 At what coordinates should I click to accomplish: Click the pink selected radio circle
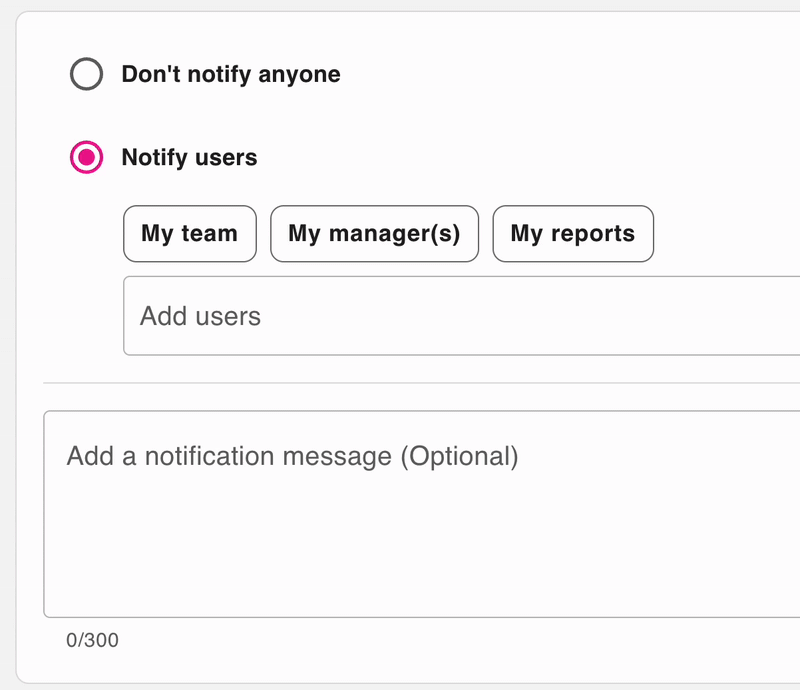(87, 158)
